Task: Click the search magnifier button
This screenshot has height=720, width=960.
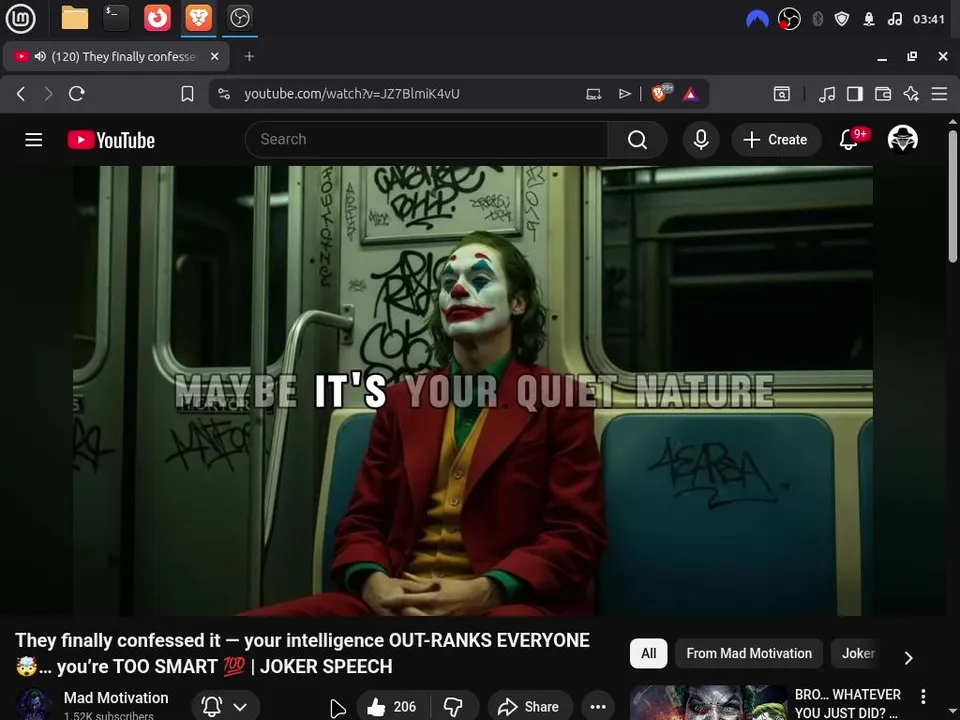Action: coord(637,140)
